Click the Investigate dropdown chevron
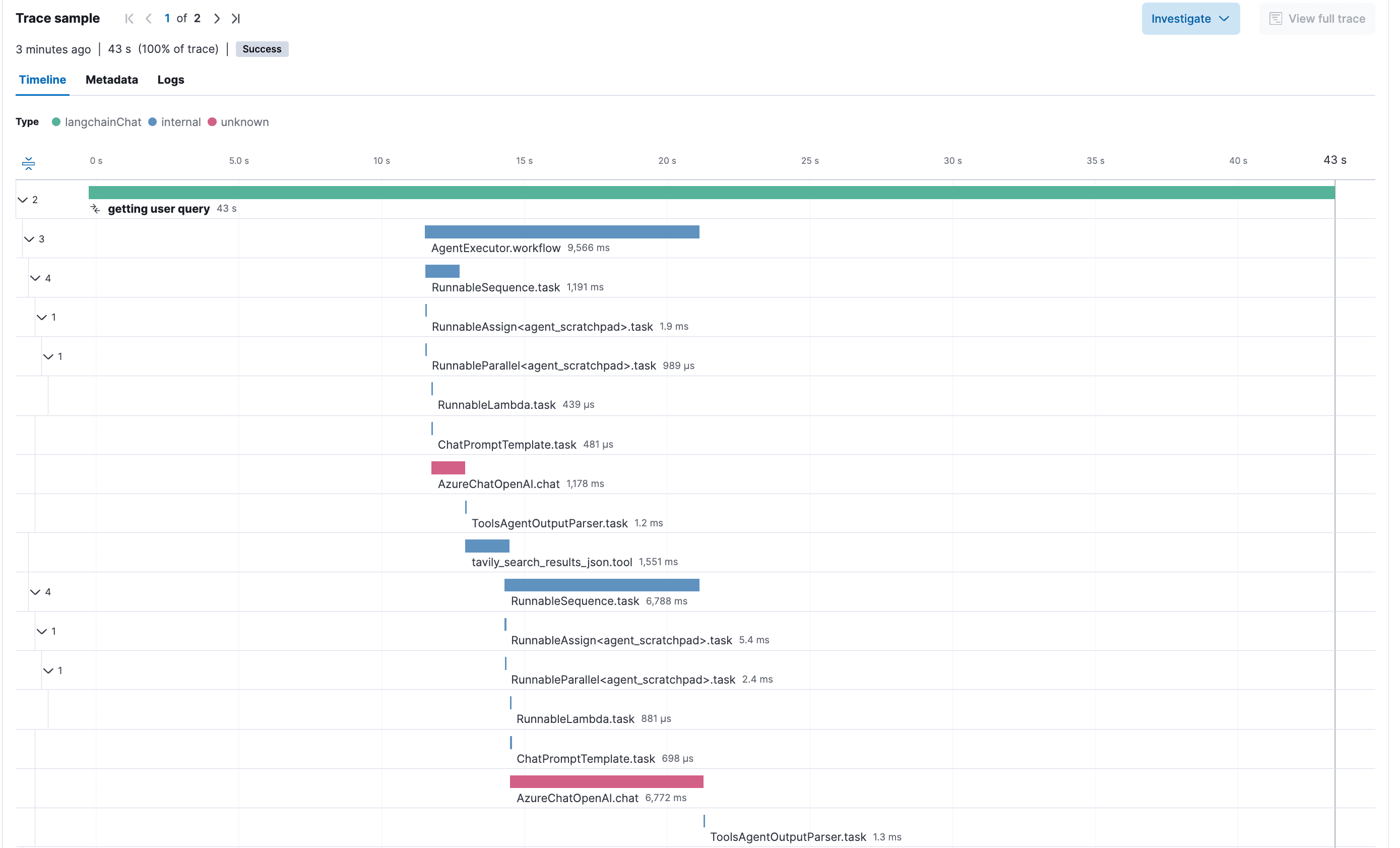This screenshot has height=848, width=1400. tap(1225, 18)
